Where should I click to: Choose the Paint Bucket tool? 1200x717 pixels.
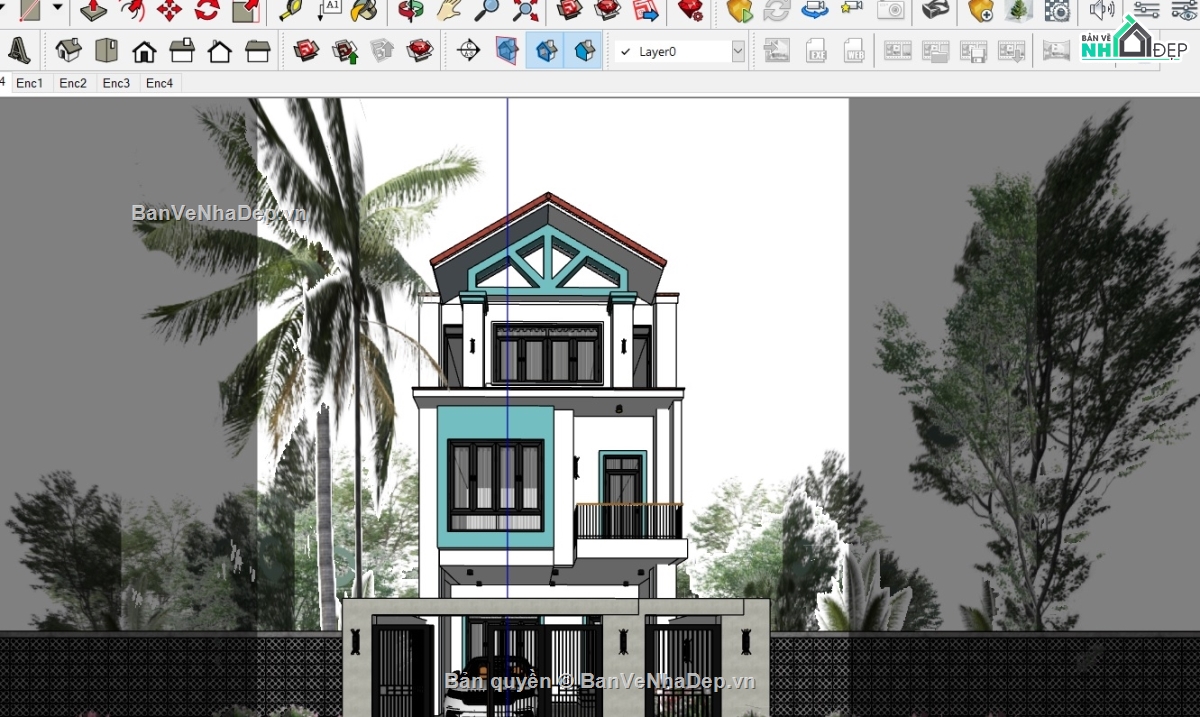(366, 11)
